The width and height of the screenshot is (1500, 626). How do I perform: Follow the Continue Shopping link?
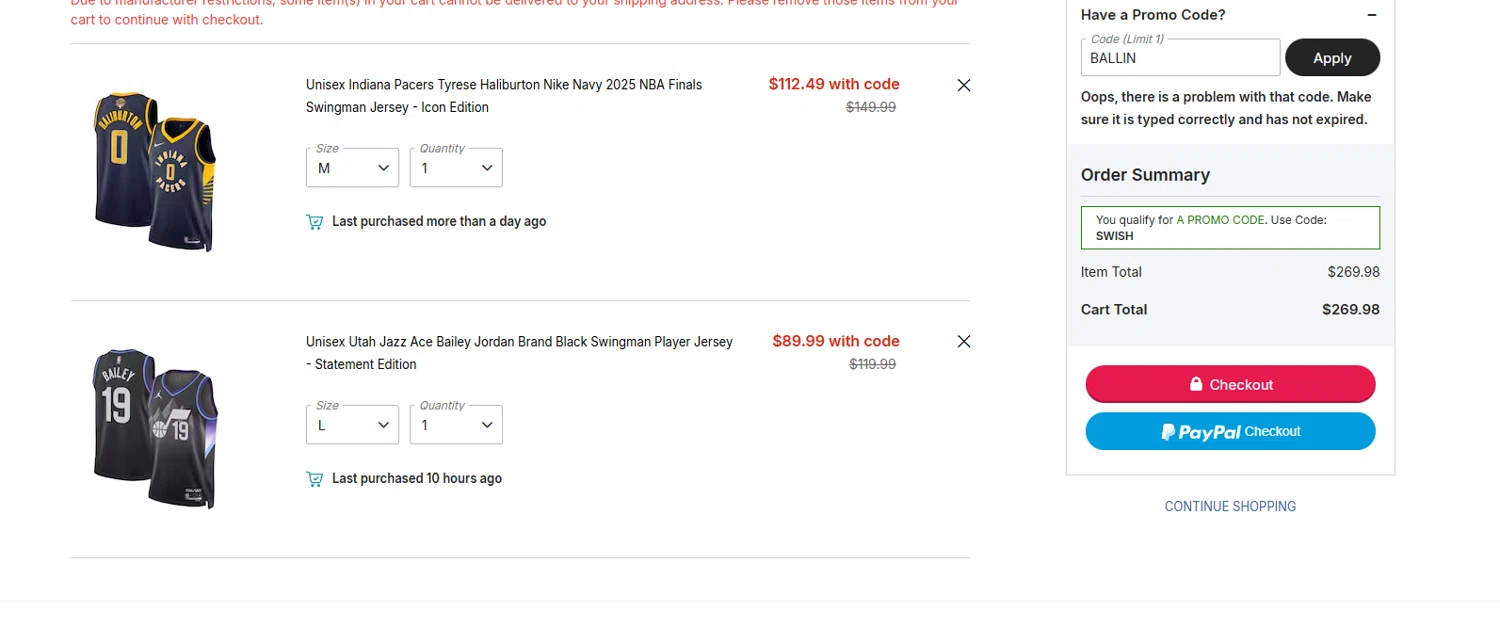pos(1229,507)
